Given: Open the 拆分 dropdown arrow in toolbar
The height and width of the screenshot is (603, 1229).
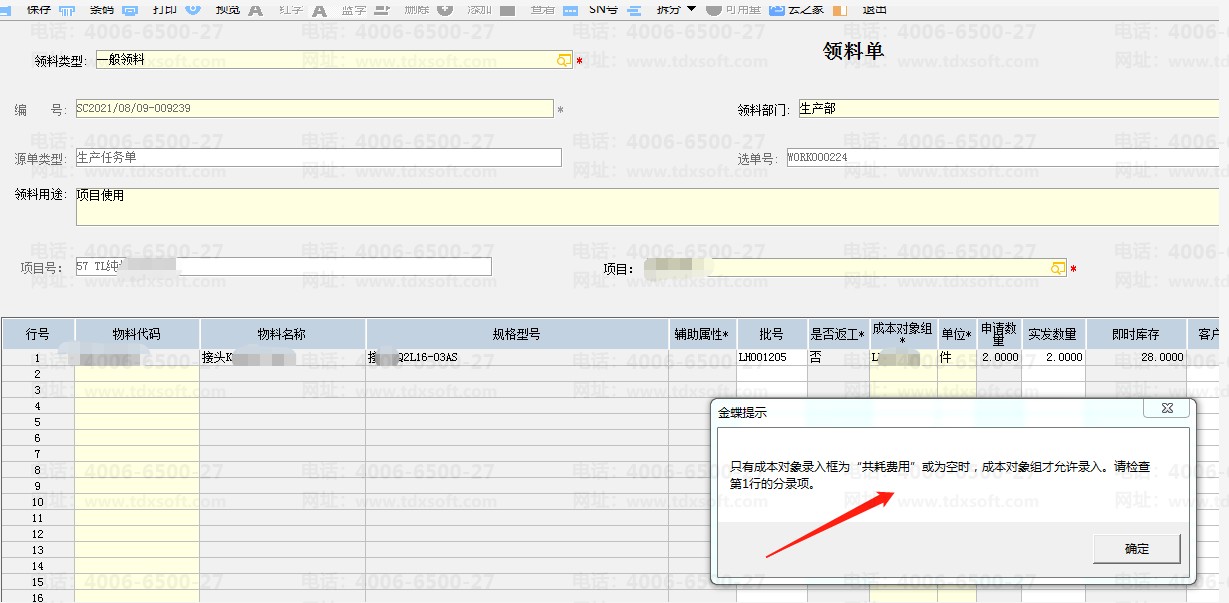Looking at the screenshot, I should [691, 8].
